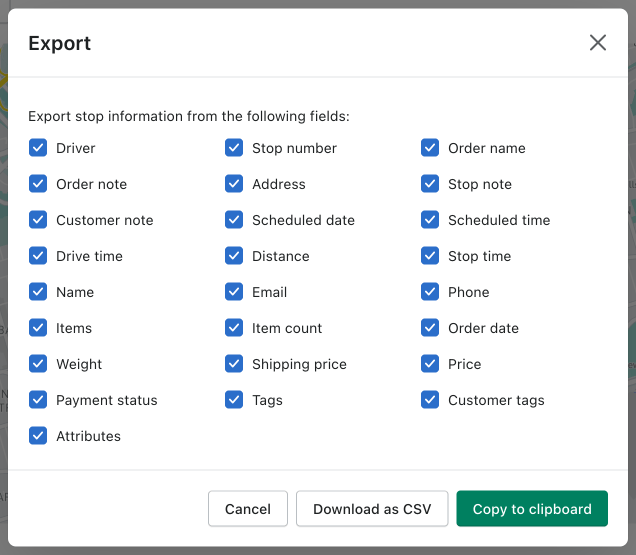Deselect the Customer tags checkbox
This screenshot has width=636, height=555.
[x=430, y=400]
